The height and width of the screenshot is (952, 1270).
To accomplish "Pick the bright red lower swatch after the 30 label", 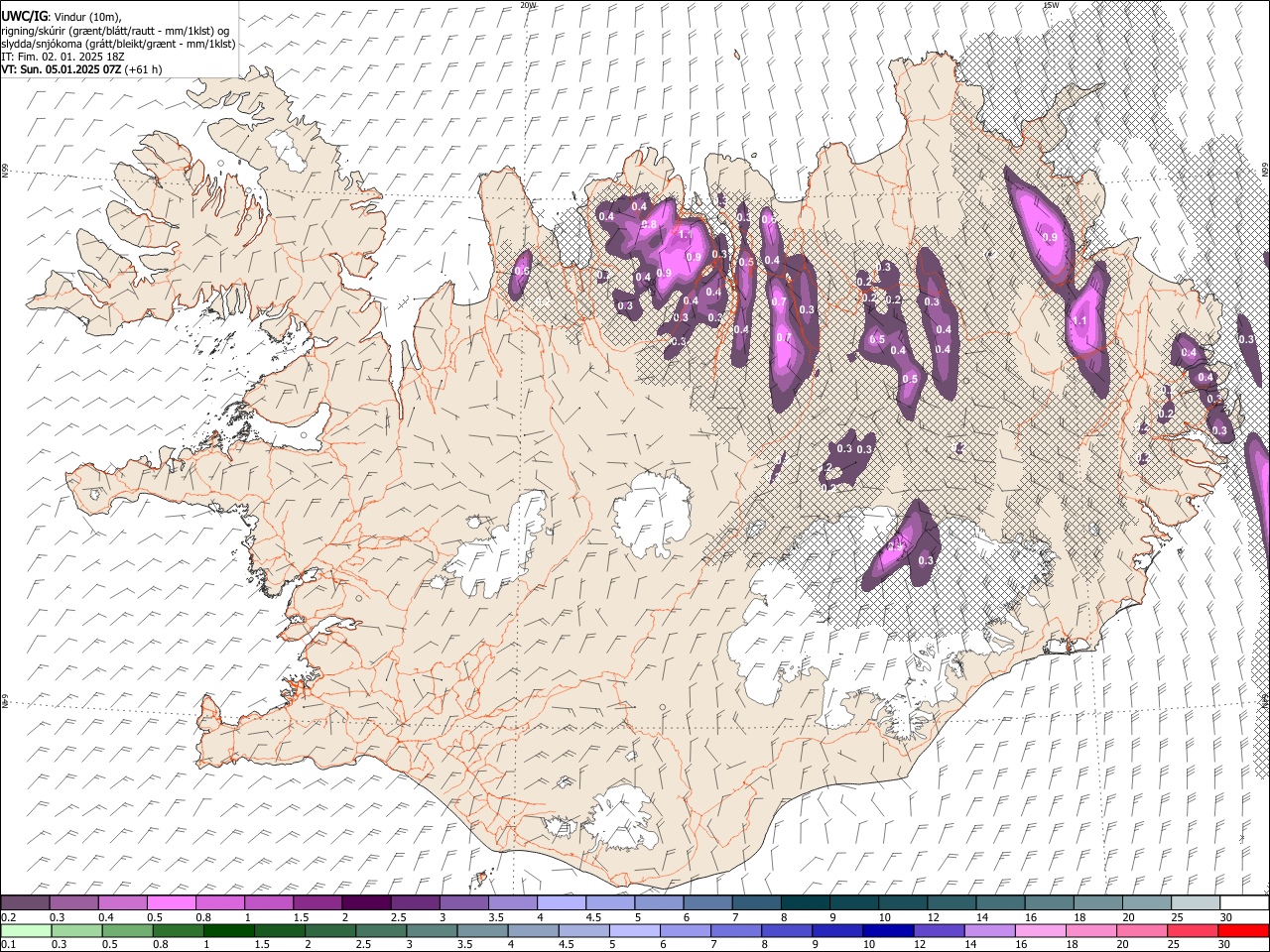I will pyautogui.click(x=1244, y=930).
